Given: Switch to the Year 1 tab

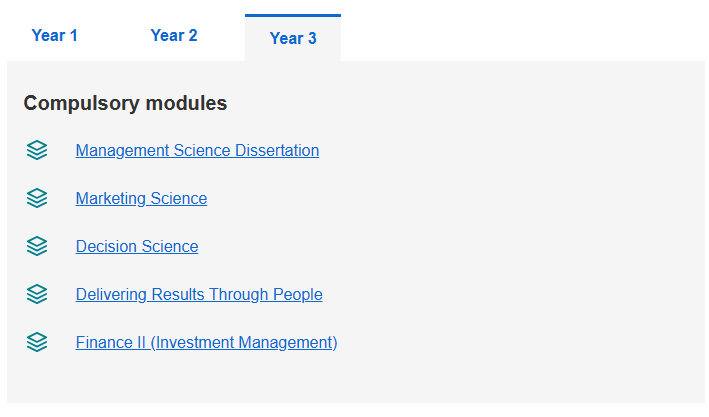Looking at the screenshot, I should [54, 35].
